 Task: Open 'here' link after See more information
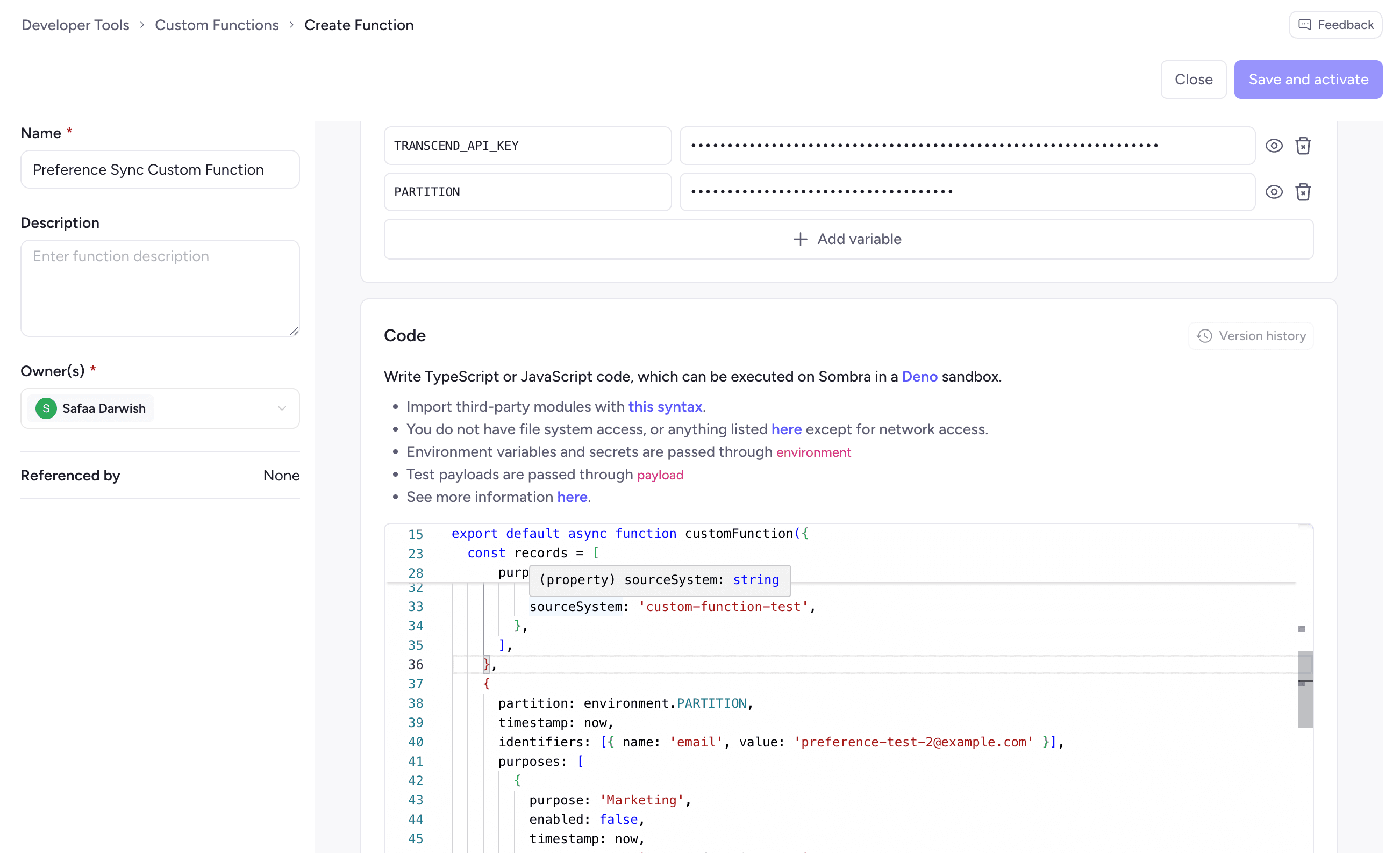(x=572, y=497)
